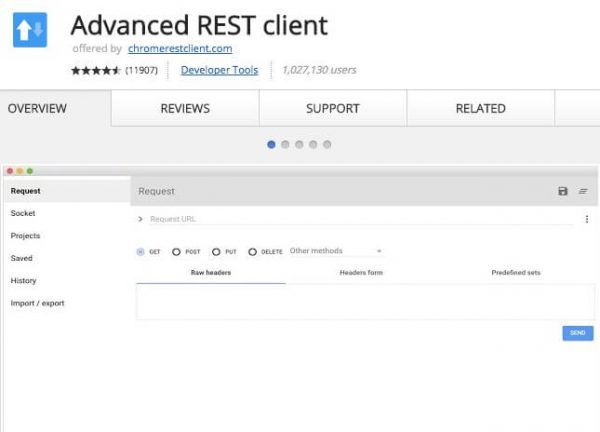Open the Other methods dropdown

tap(336, 251)
